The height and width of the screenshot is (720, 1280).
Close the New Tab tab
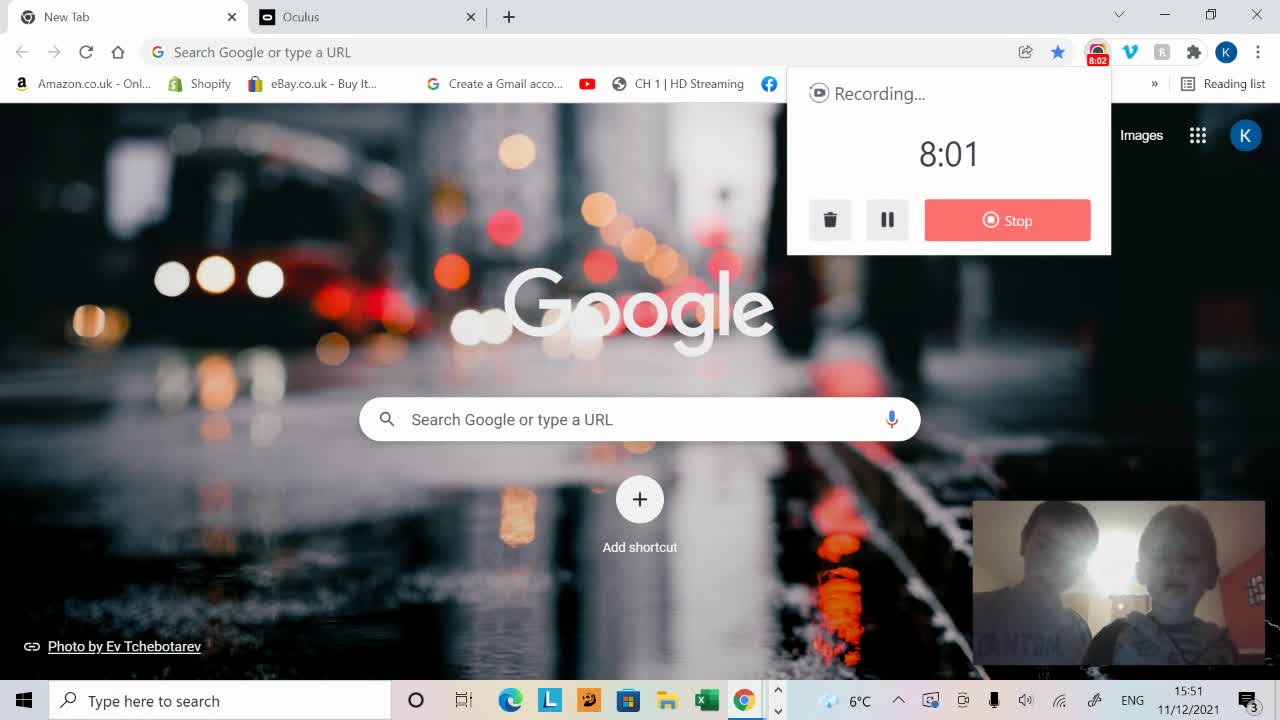pos(232,17)
